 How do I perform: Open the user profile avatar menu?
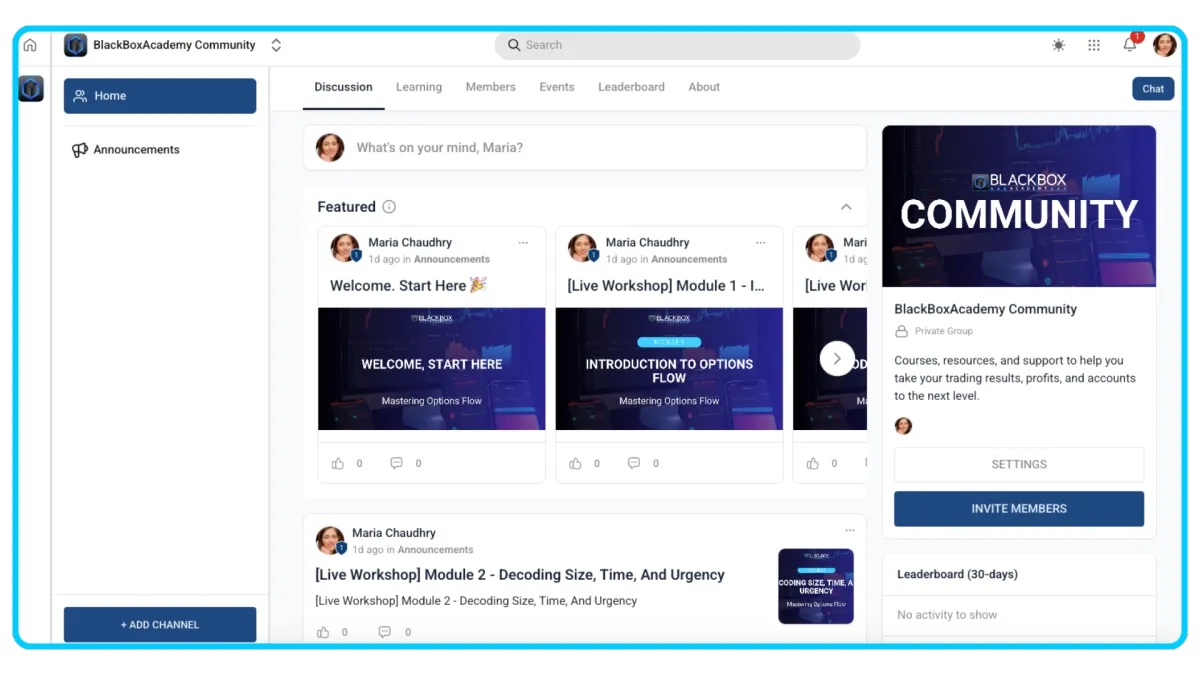1165,45
